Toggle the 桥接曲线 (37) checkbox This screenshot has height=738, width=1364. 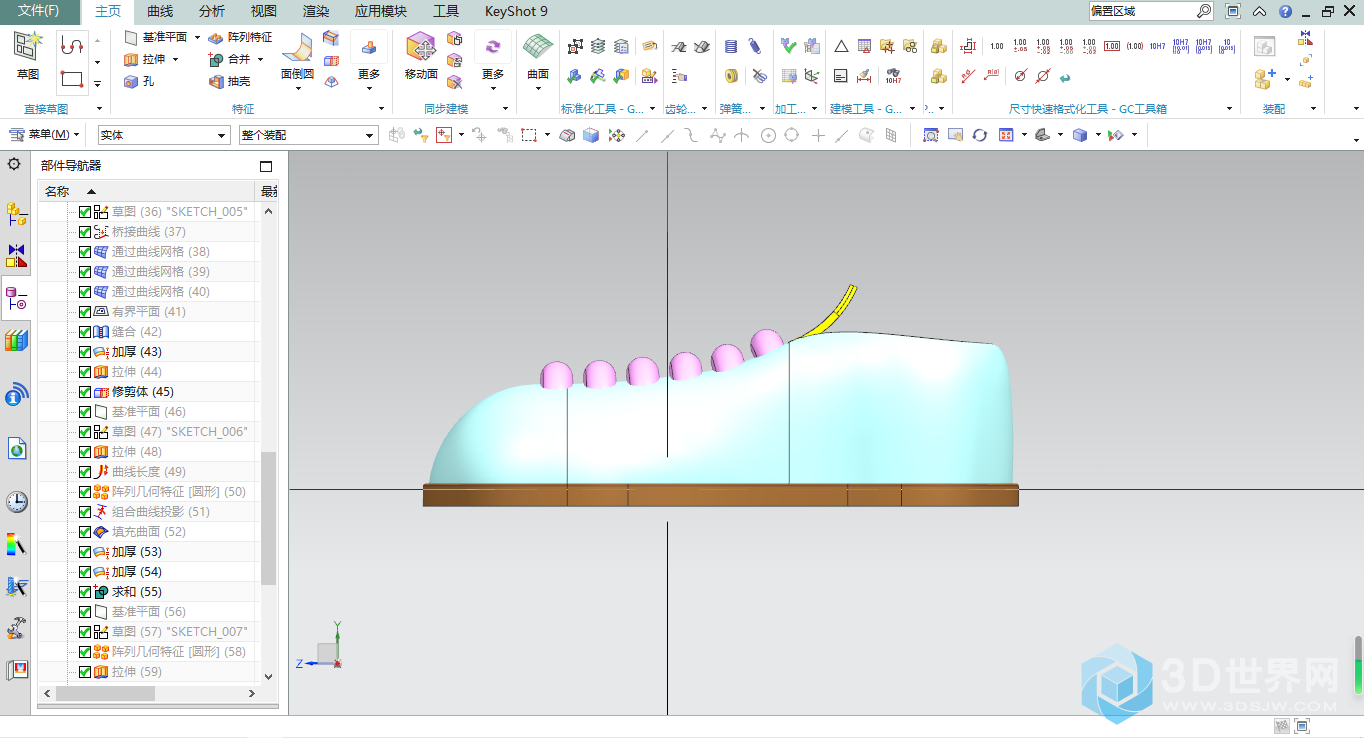[84, 232]
